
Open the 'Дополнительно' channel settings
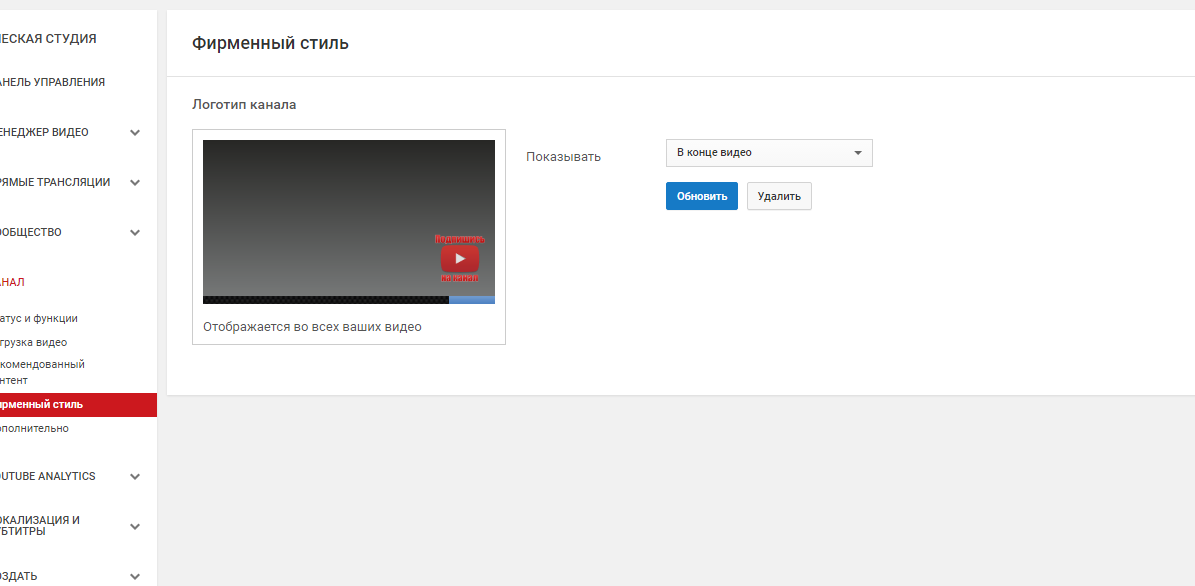point(35,428)
